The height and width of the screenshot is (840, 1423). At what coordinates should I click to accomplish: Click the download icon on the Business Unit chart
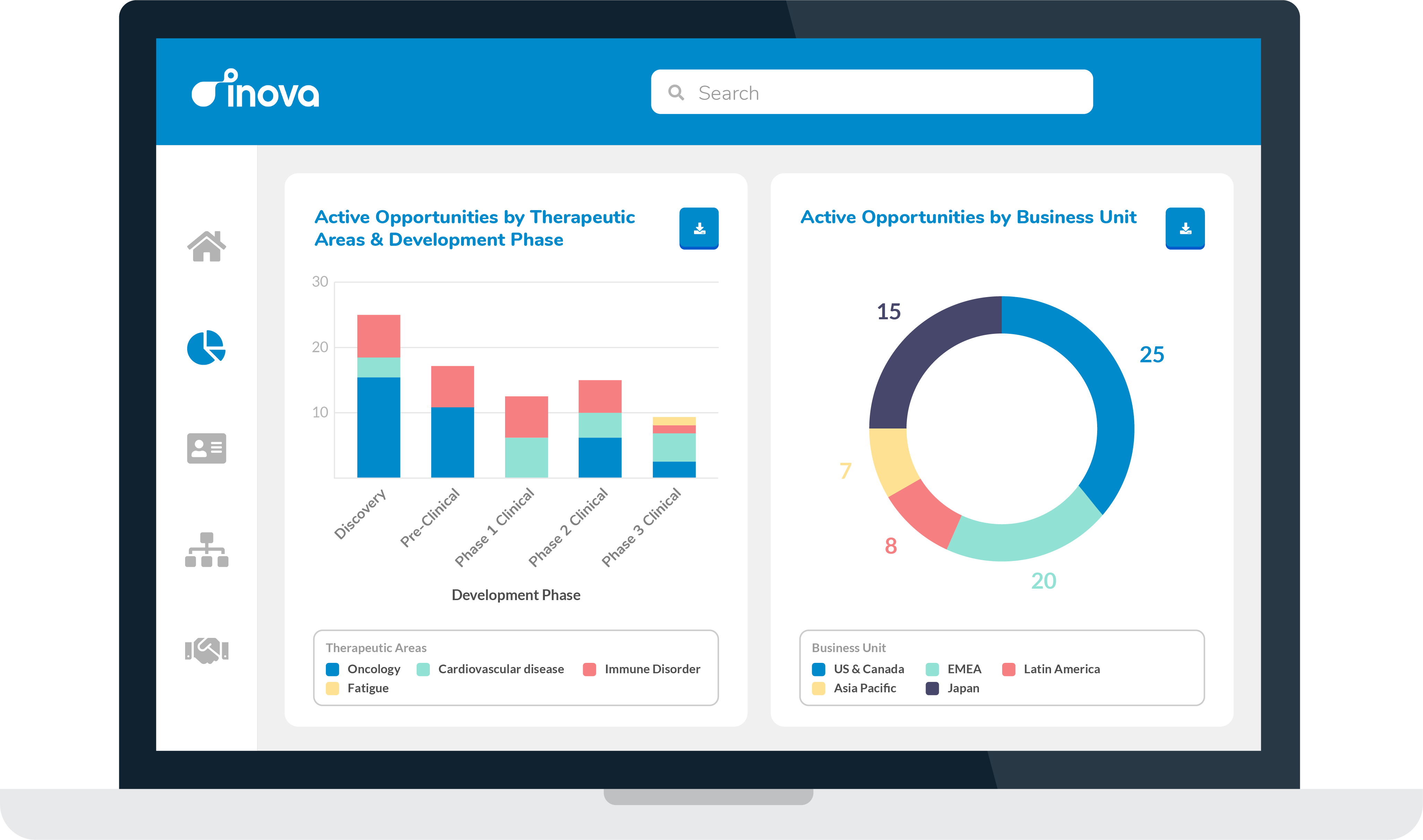[1185, 229]
